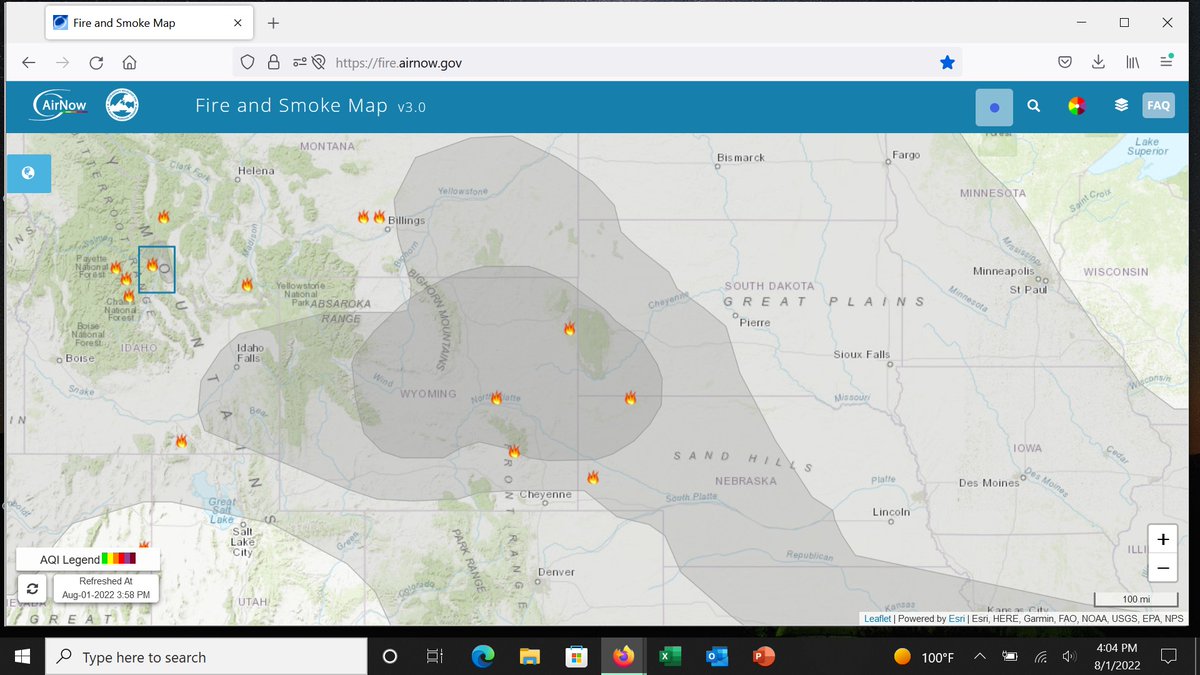Click the fire icon west of Yellowstone Park
Screen dimensions: 1200x675
pos(247,285)
